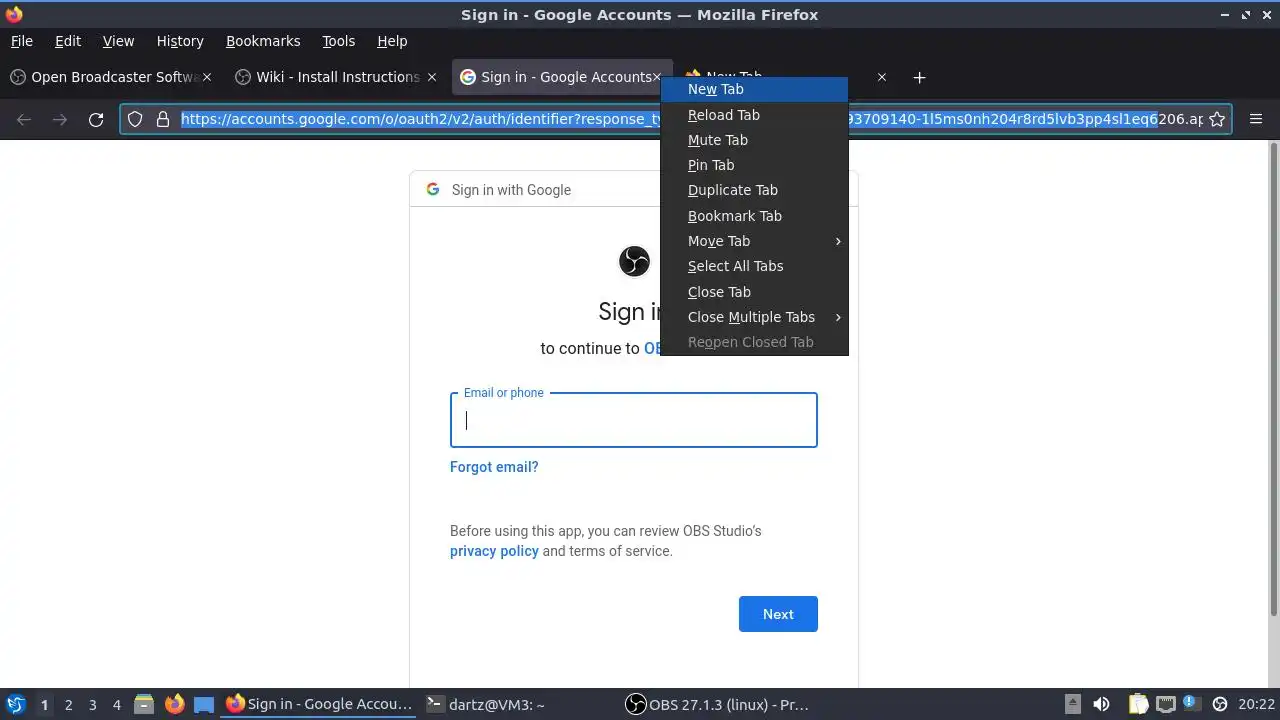Image resolution: width=1280 pixels, height=720 pixels.
Task: Open the file manager taskbar launcher
Action: tap(144, 704)
